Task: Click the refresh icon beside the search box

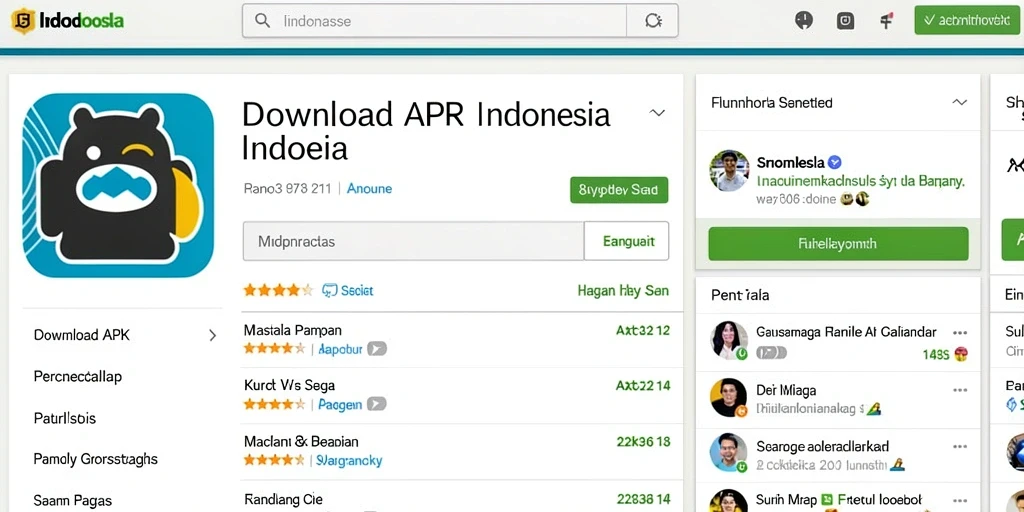Action: [652, 21]
